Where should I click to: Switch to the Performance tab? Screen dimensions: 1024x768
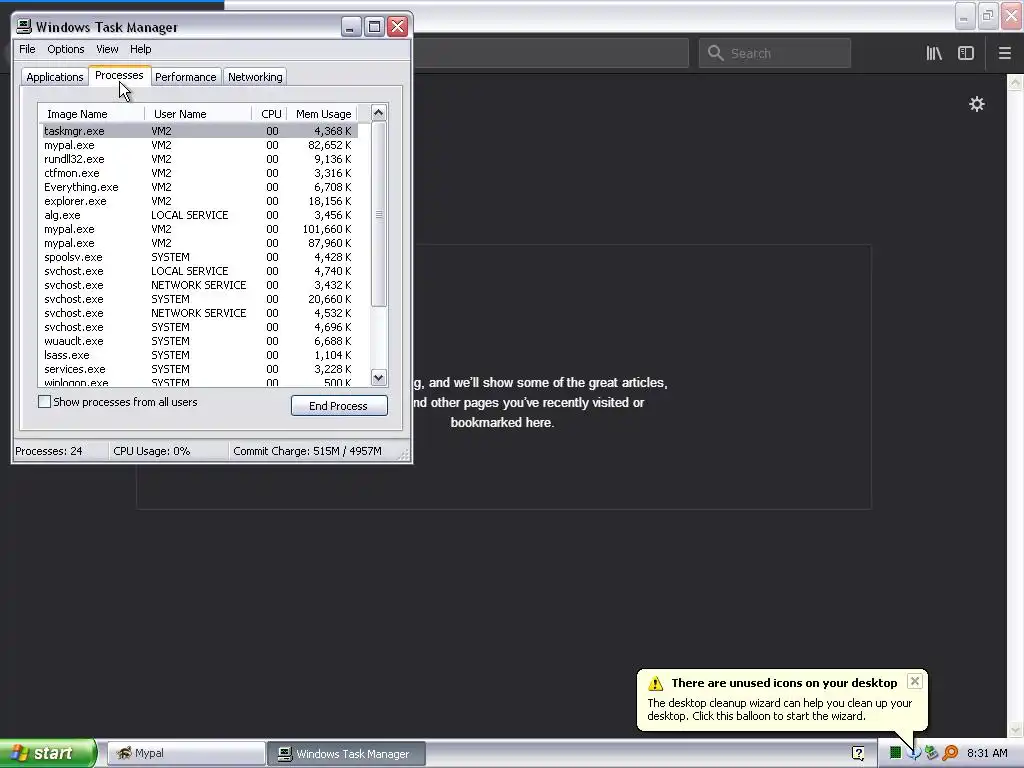tap(185, 76)
